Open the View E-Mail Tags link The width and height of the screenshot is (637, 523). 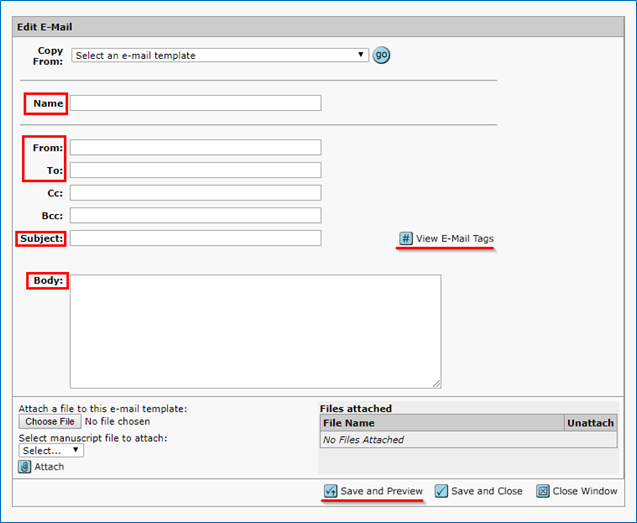[454, 238]
